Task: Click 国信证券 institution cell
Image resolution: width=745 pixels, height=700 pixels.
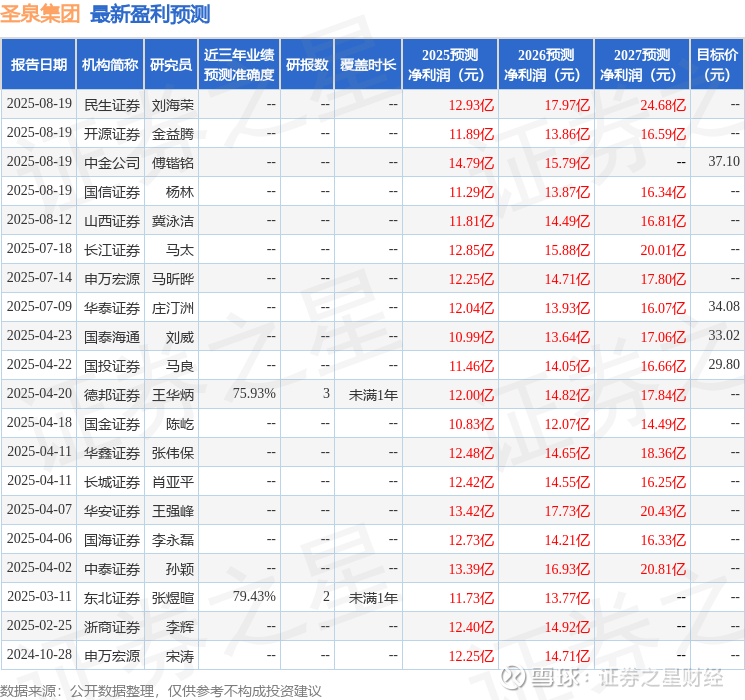Action: point(112,192)
